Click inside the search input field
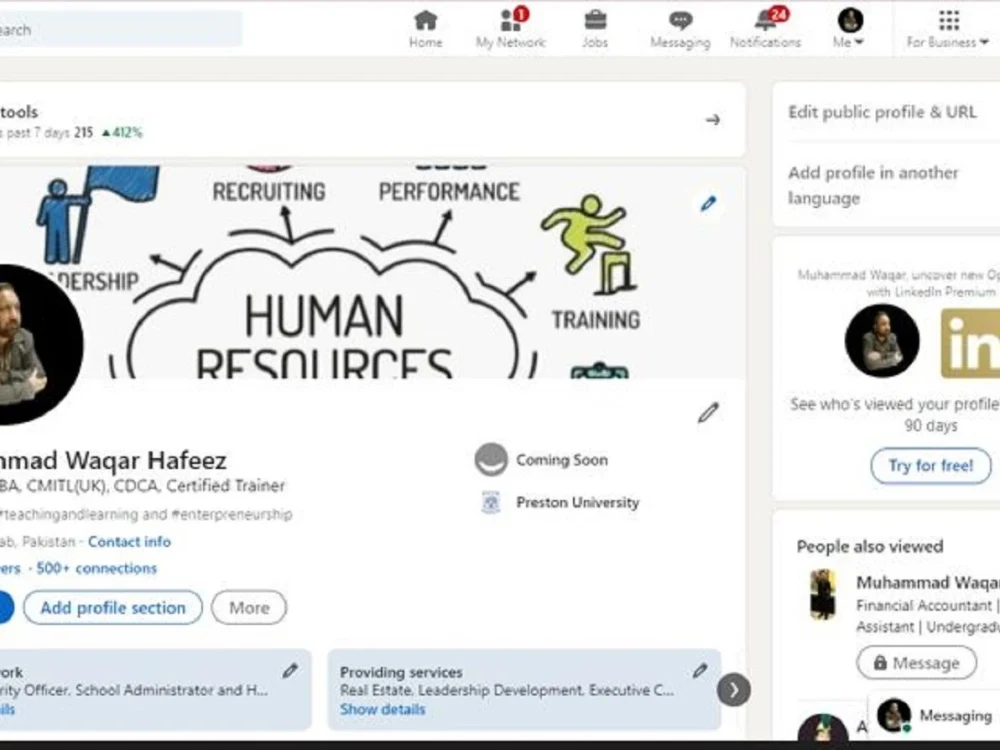The height and width of the screenshot is (750, 1000). (120, 29)
